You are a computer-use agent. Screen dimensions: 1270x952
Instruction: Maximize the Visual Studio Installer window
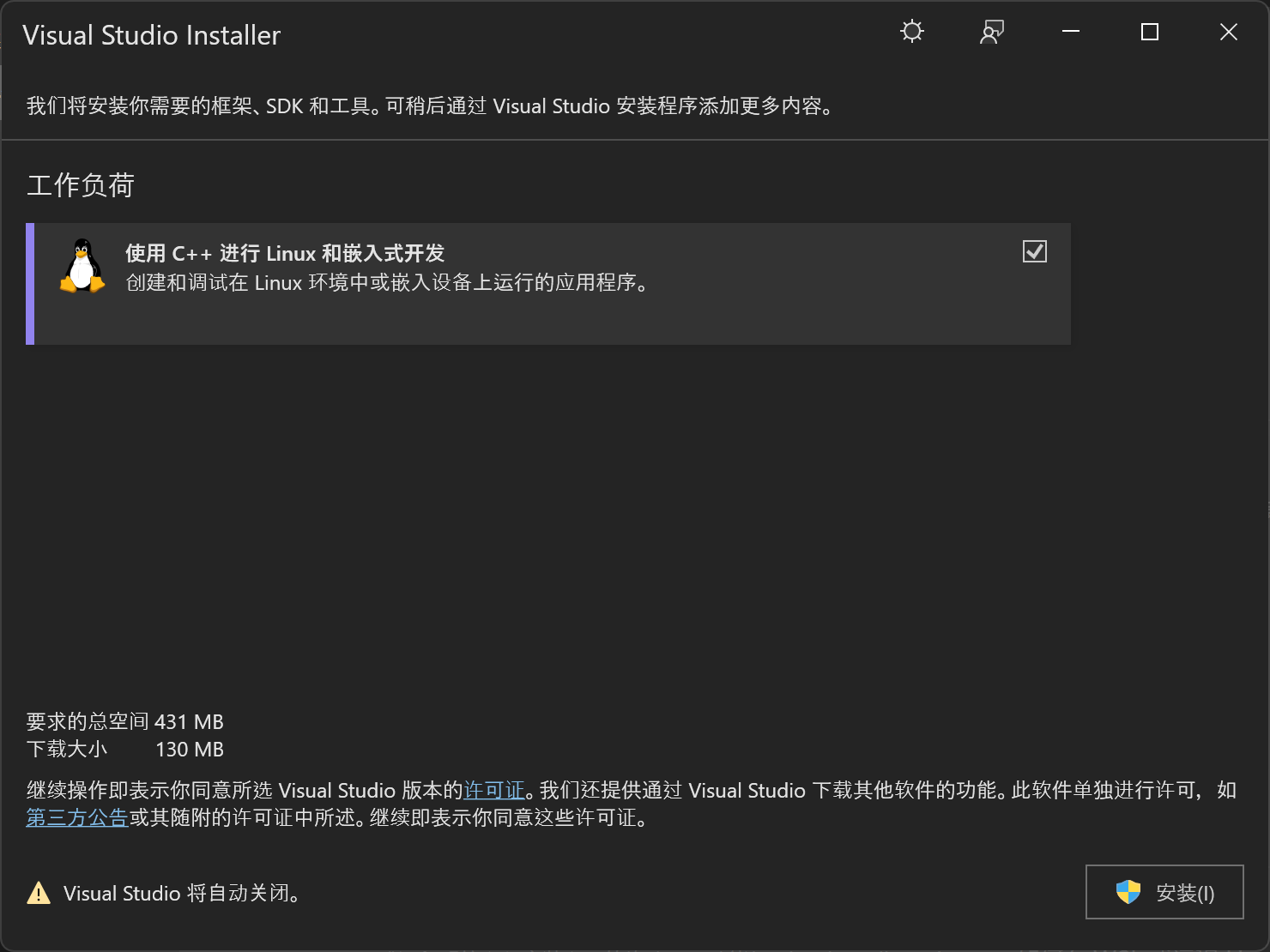1150,32
